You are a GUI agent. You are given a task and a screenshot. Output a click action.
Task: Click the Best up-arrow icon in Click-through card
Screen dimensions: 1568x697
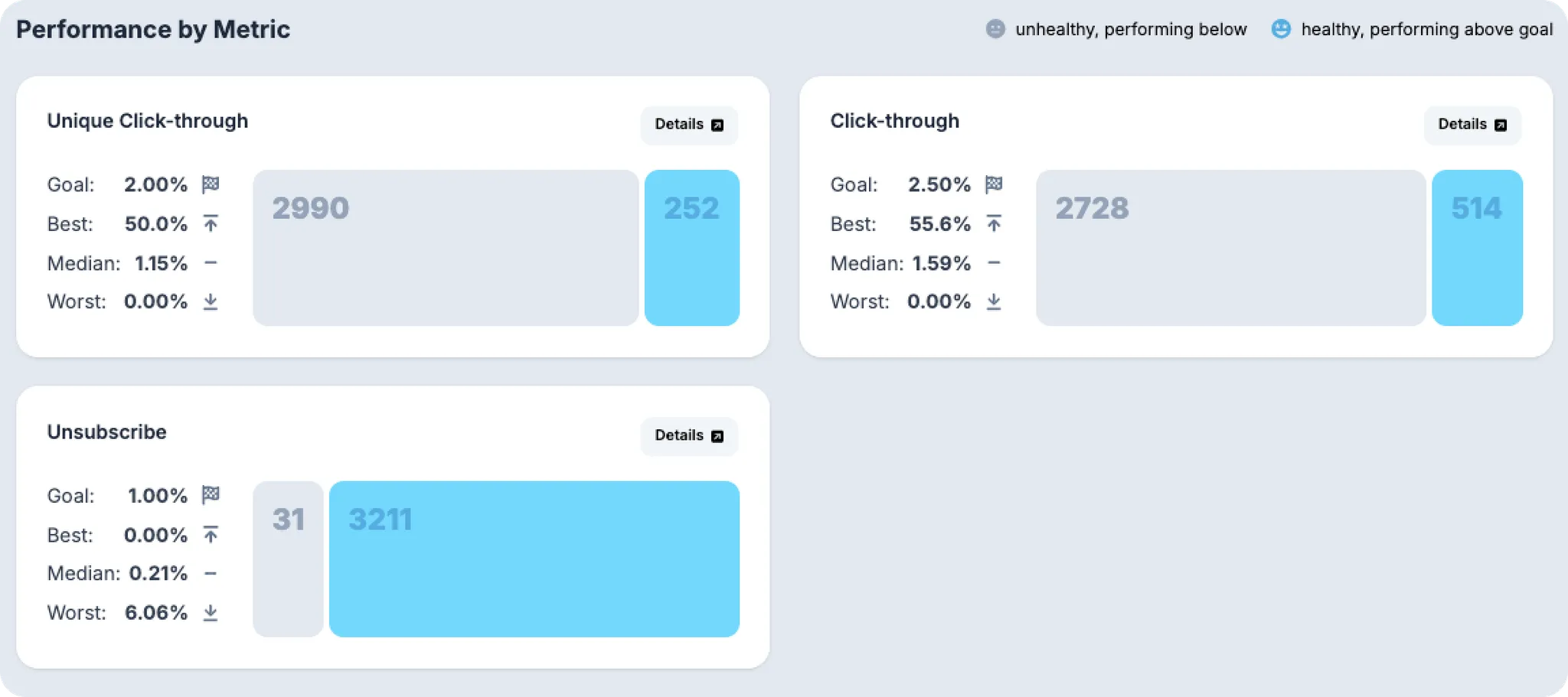tap(994, 223)
